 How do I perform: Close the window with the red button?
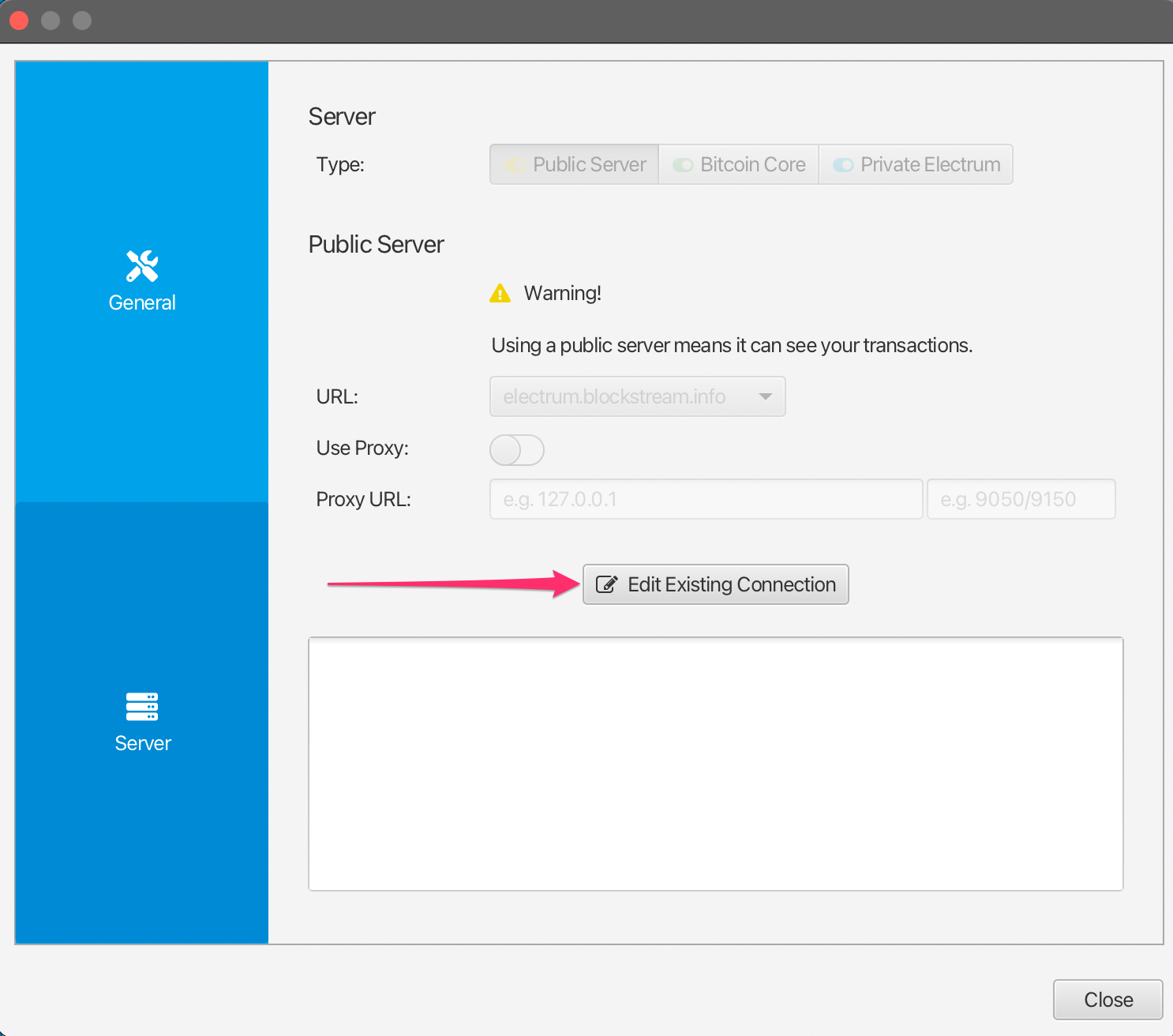point(19,21)
